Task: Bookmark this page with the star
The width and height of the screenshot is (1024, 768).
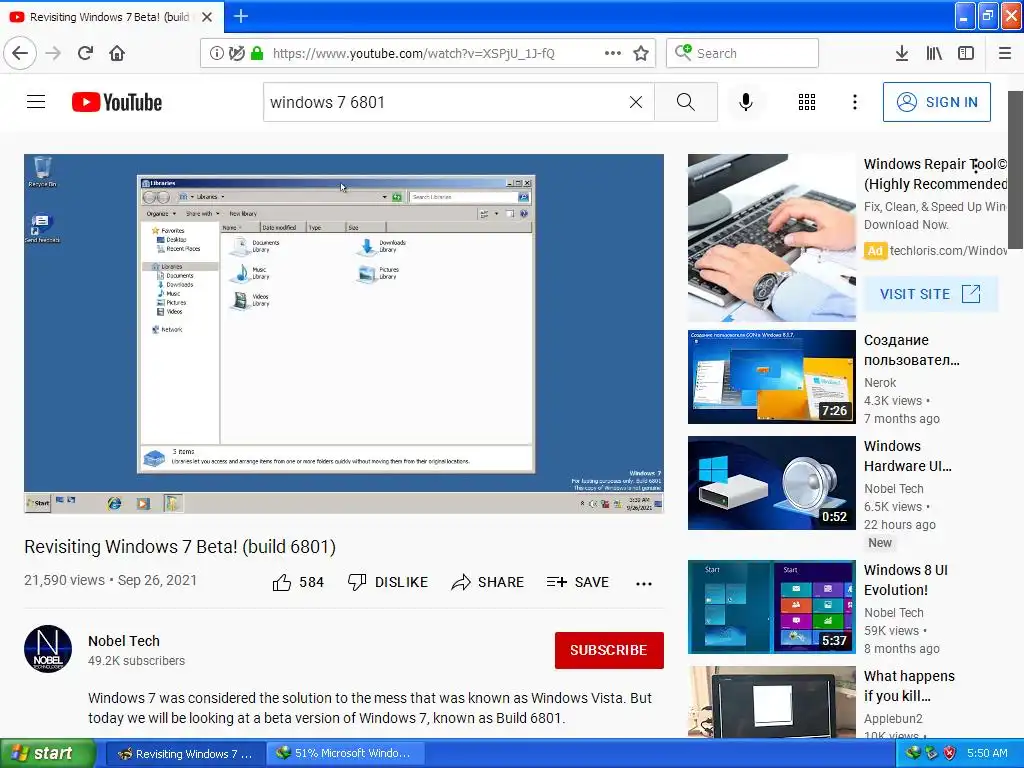Action: [641, 54]
